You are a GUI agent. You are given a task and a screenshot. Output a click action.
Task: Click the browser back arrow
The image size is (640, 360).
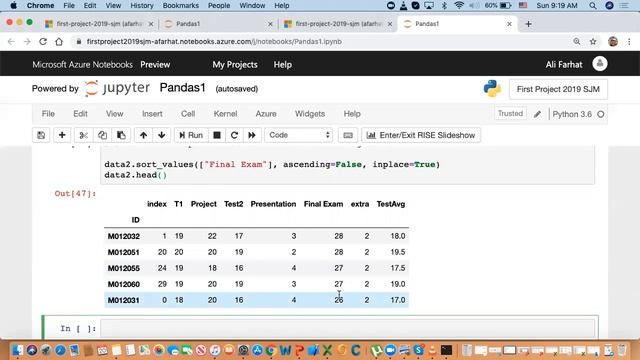click(11, 42)
